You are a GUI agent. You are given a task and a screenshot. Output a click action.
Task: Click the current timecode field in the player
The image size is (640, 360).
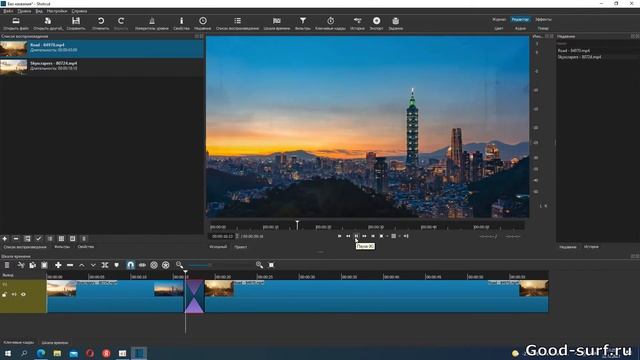(x=222, y=236)
